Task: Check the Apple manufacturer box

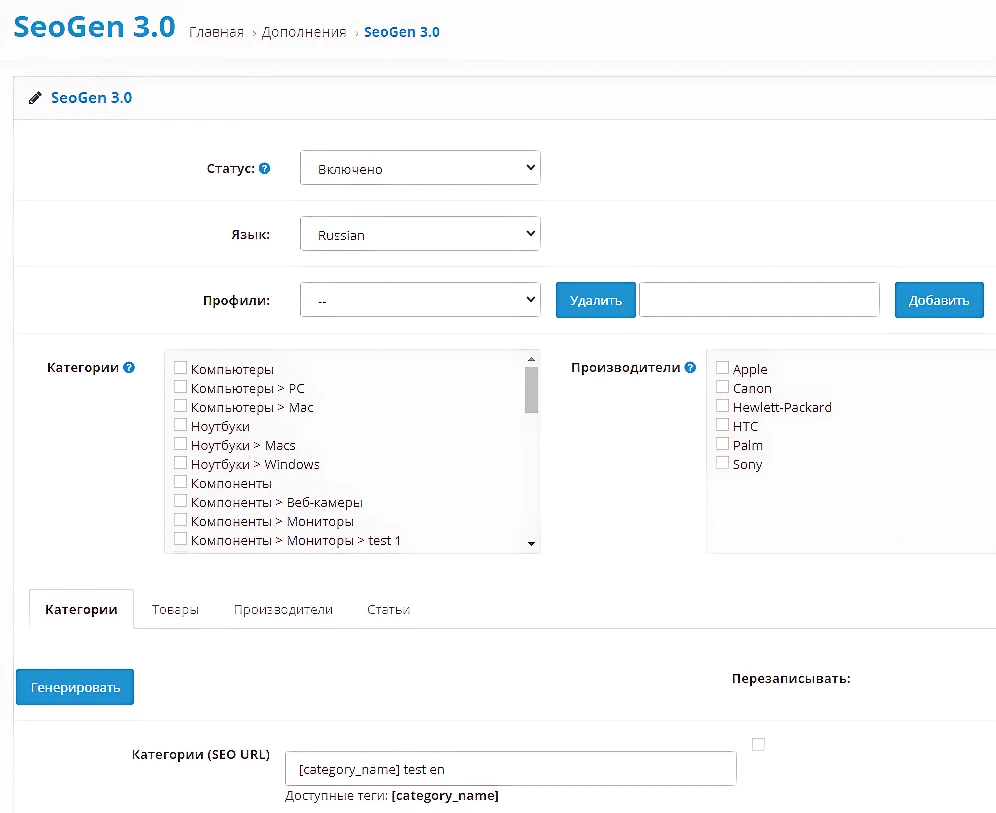Action: pos(722,368)
